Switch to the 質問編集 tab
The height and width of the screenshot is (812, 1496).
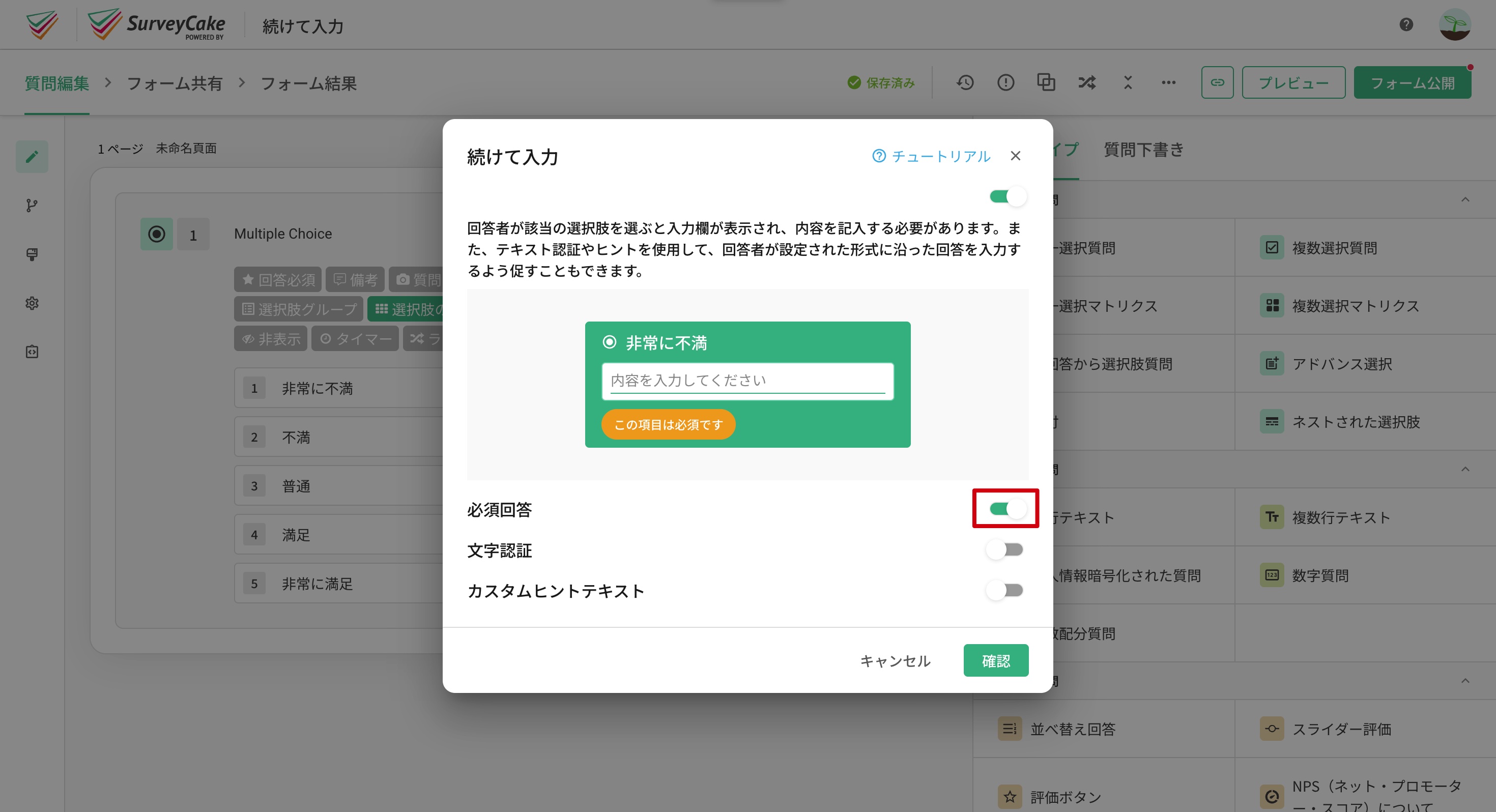click(x=56, y=83)
